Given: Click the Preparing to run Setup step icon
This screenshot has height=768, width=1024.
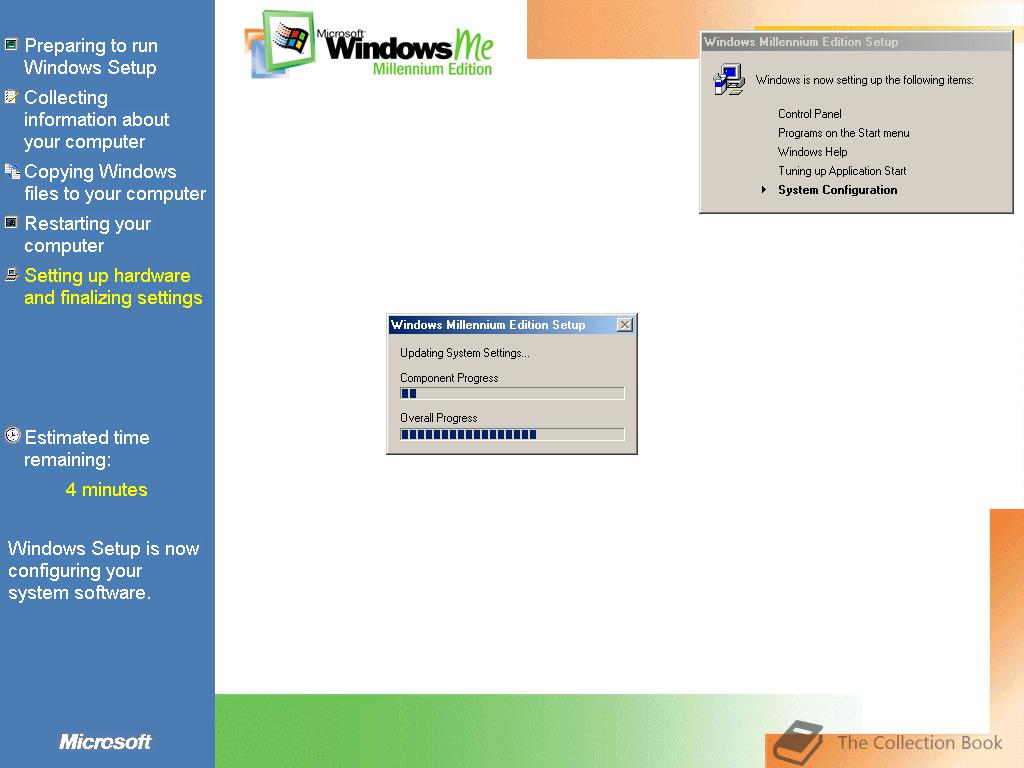Looking at the screenshot, I should (x=11, y=44).
